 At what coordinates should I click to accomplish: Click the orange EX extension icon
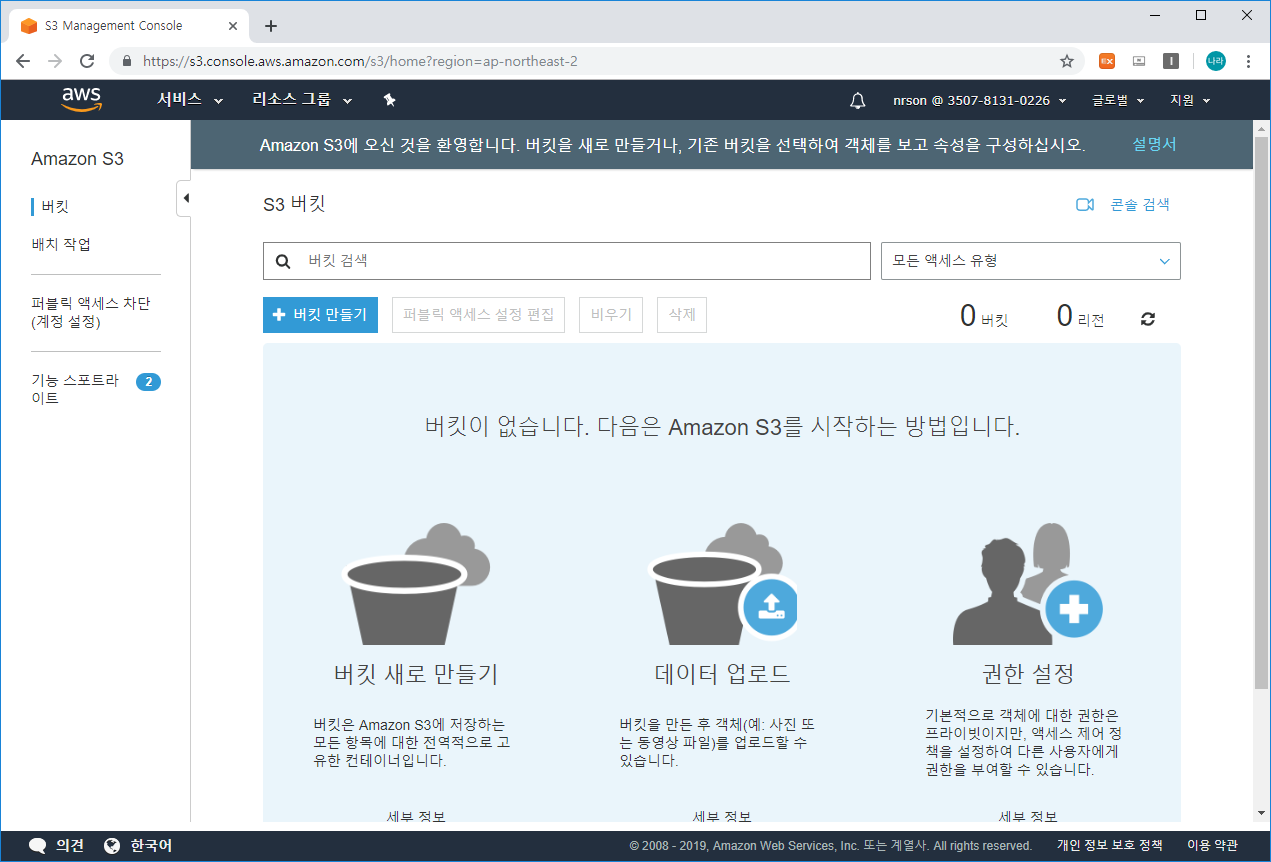1107,61
